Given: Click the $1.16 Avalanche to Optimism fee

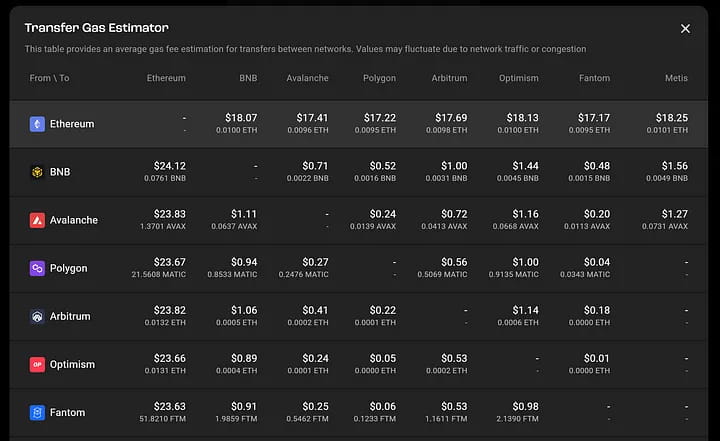Looking at the screenshot, I should coord(525,214).
